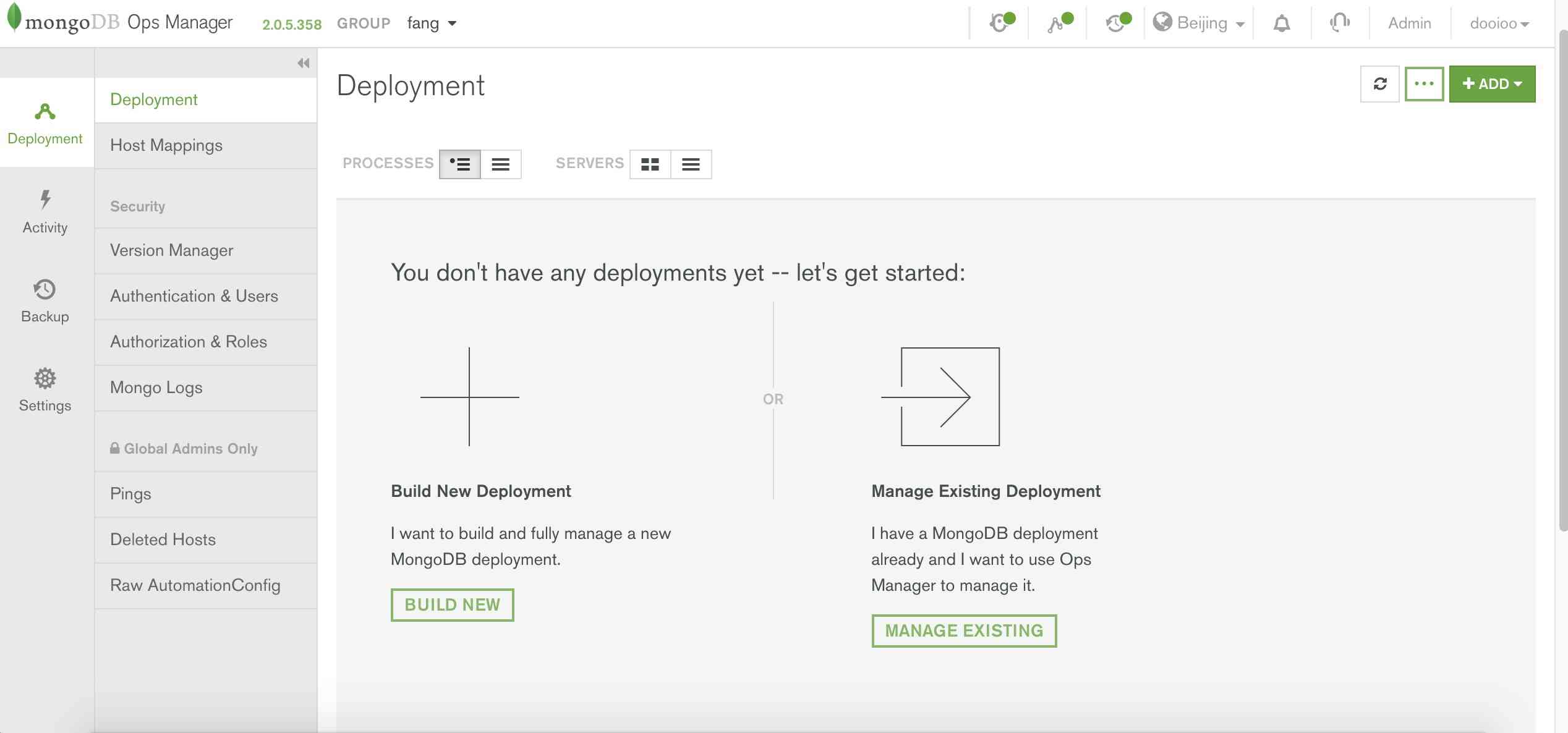Open the Admin link
This screenshot has height=733, width=1568.
point(1409,23)
